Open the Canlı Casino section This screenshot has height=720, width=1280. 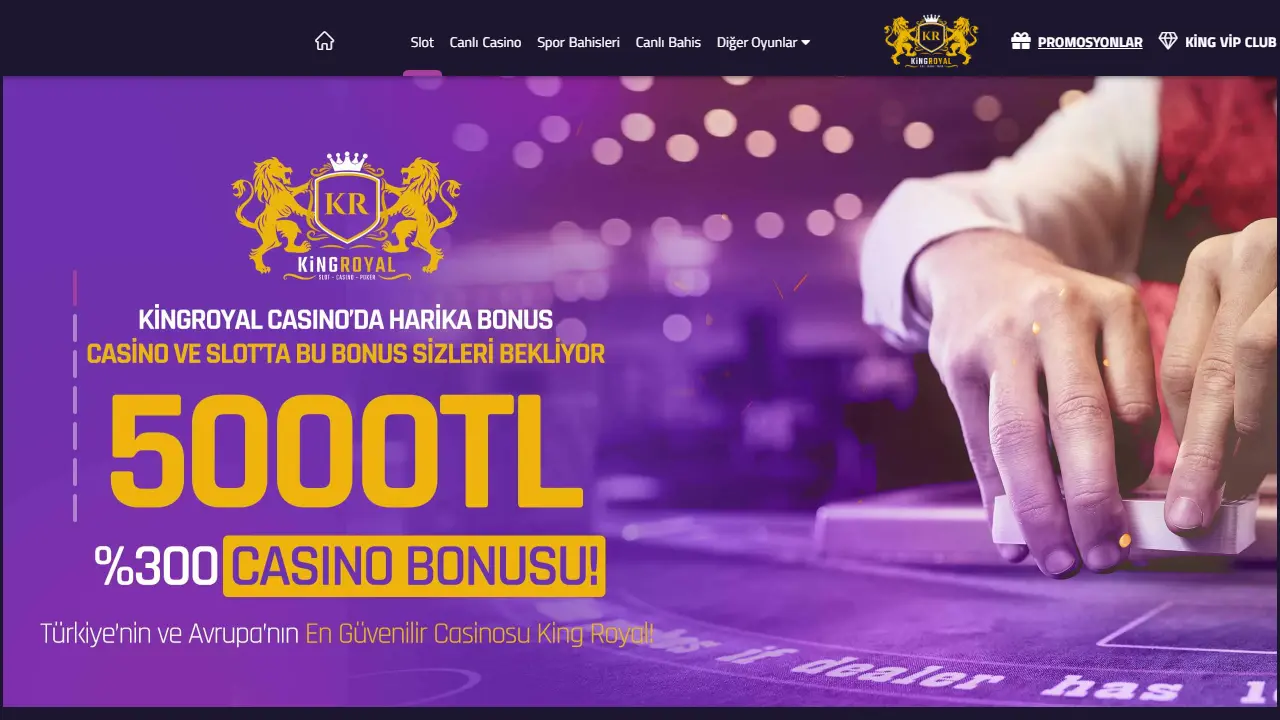(485, 42)
